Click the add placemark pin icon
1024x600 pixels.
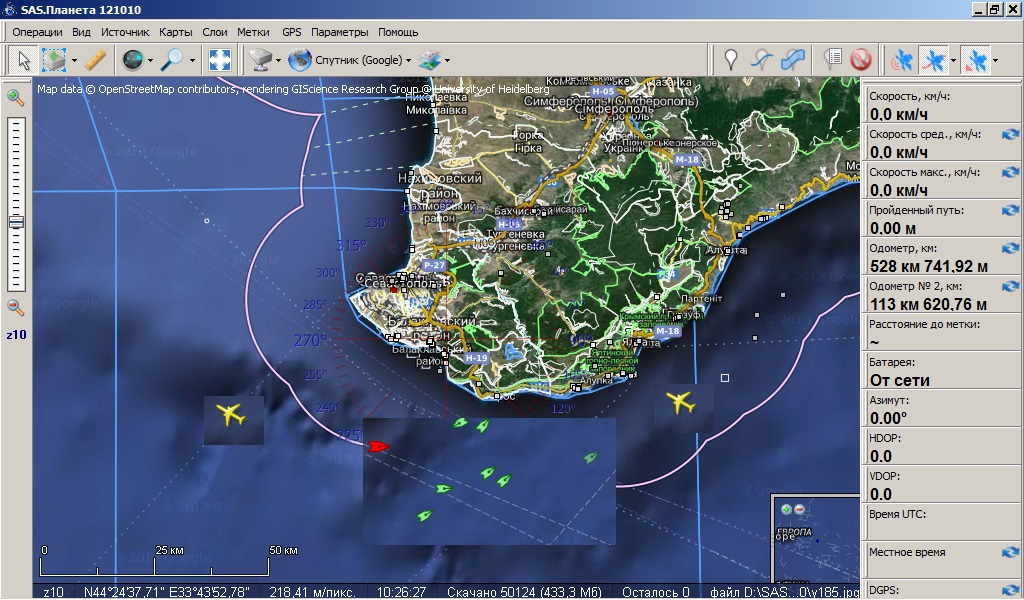[x=731, y=60]
